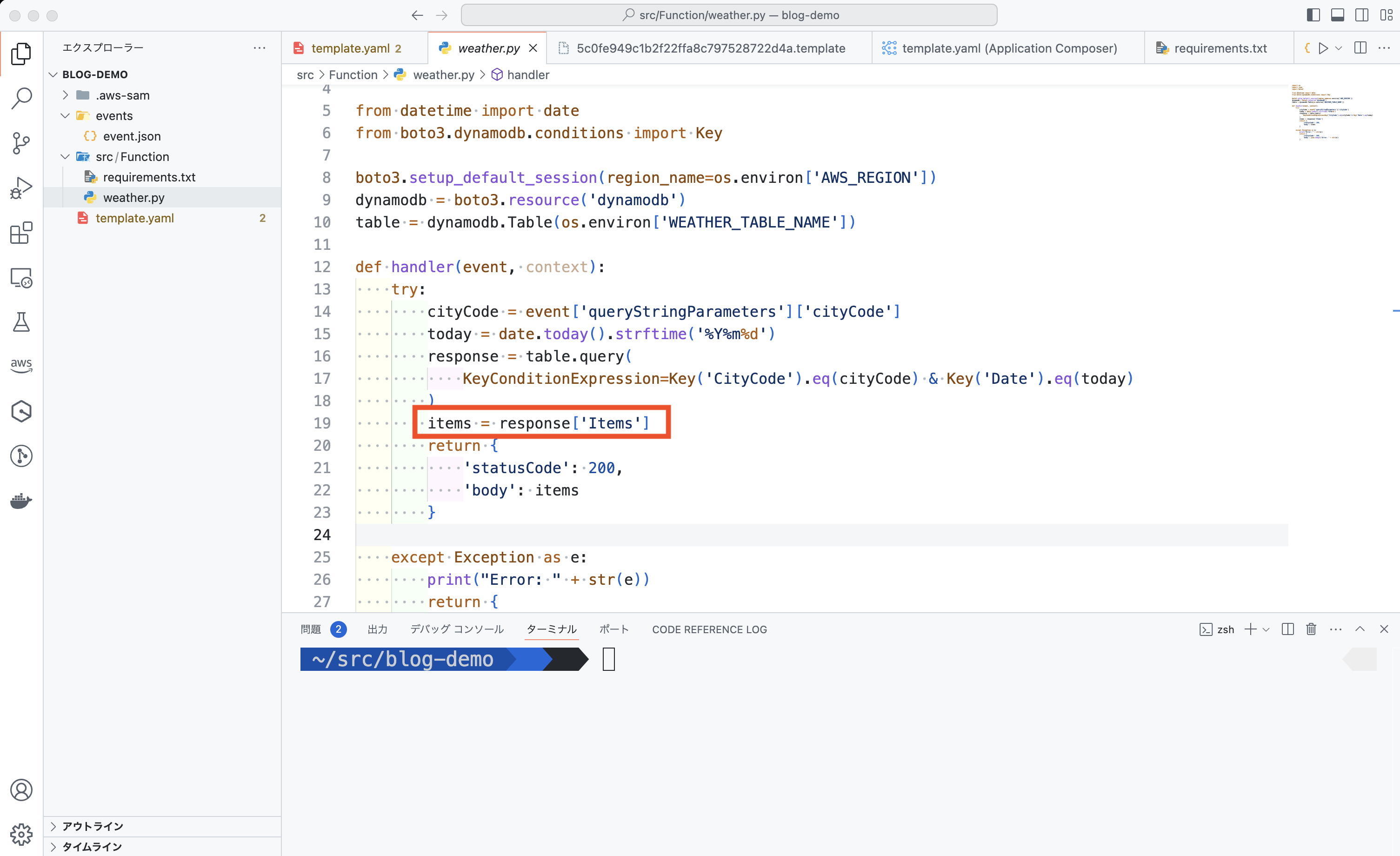Open Explorer Views and More Actions ellipsis
The height and width of the screenshot is (856, 1400).
pos(259,48)
